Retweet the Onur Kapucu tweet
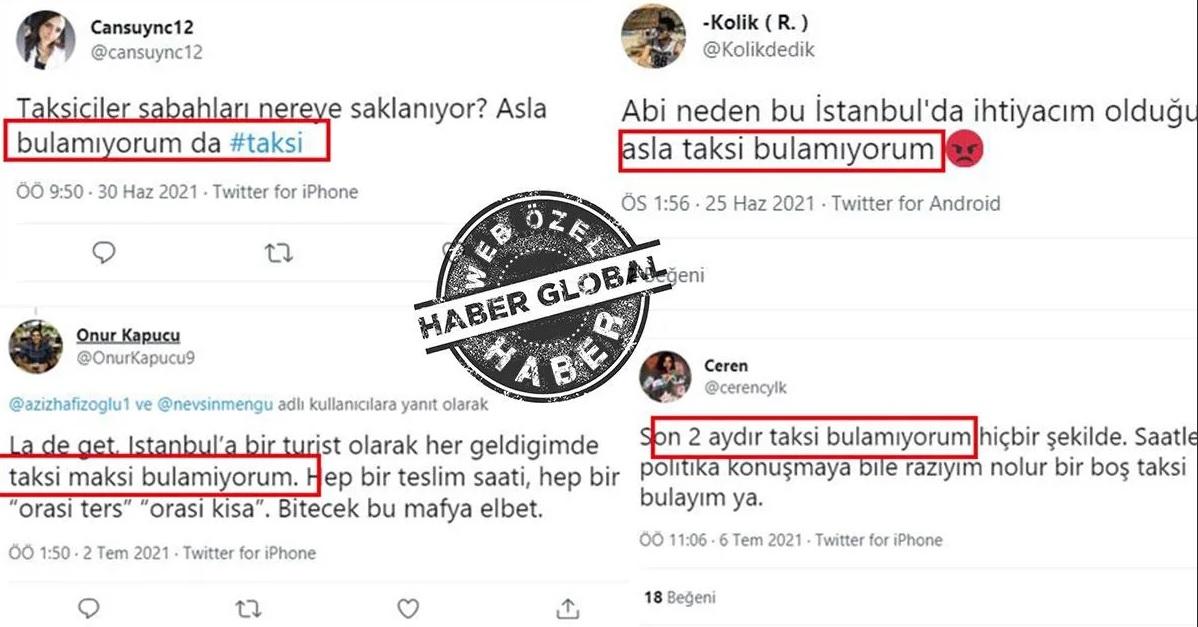Image resolution: width=1198 pixels, height=627 pixels. [x=248, y=609]
